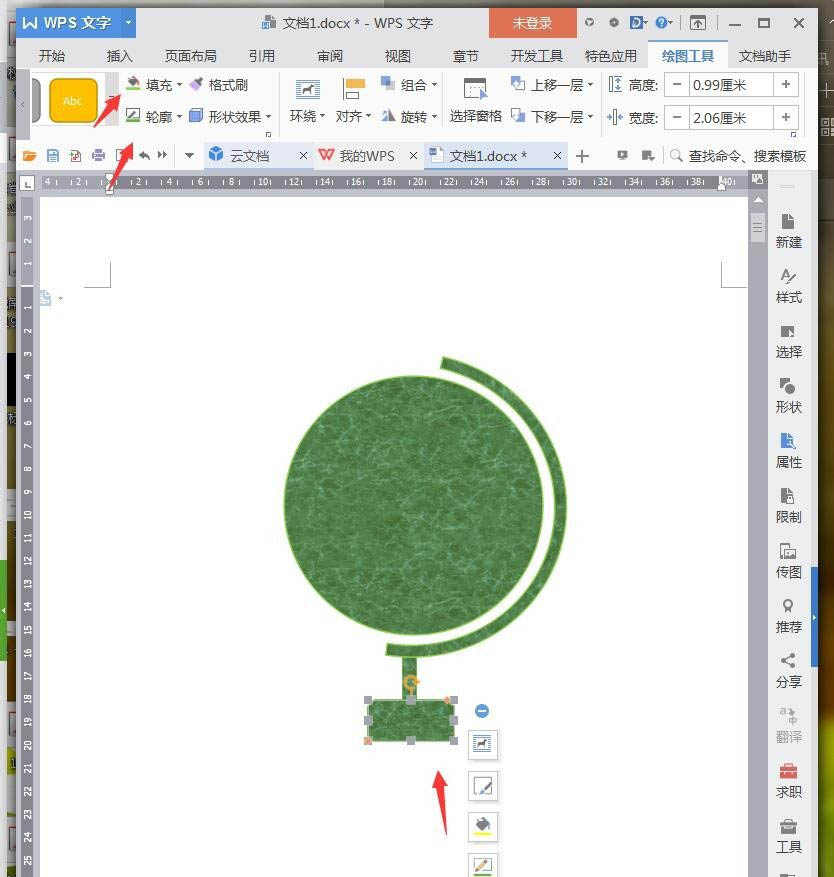This screenshot has width=834, height=877.
Task: Click the 查找命令、搜索模板 search box
Action: point(738,155)
